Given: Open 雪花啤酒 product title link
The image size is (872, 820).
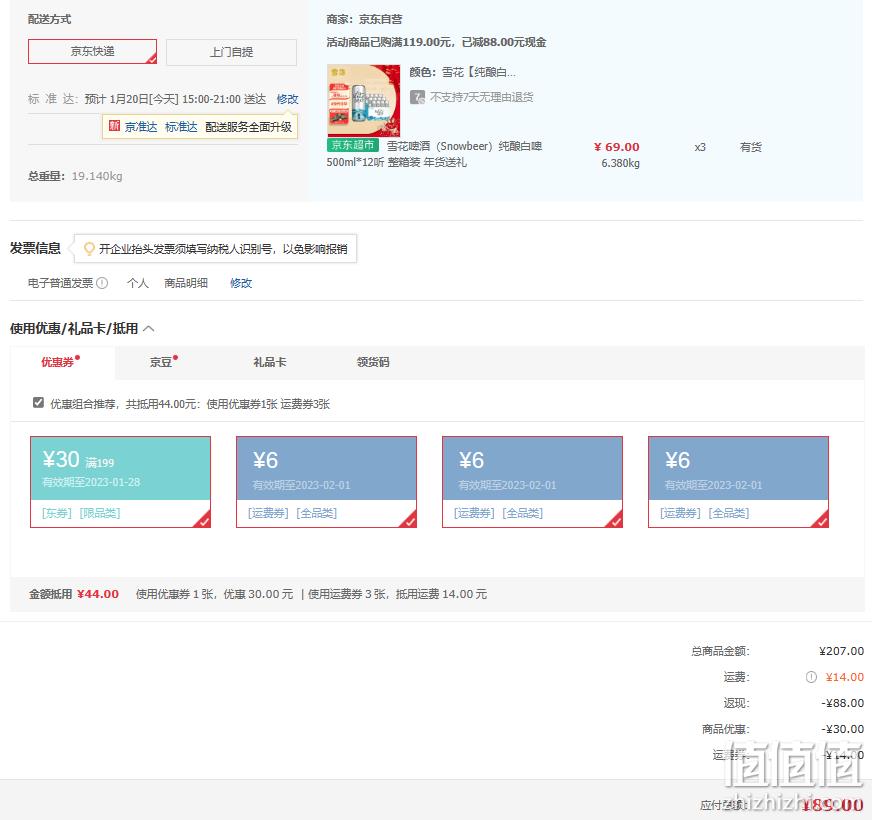Looking at the screenshot, I should pyautogui.click(x=434, y=154).
